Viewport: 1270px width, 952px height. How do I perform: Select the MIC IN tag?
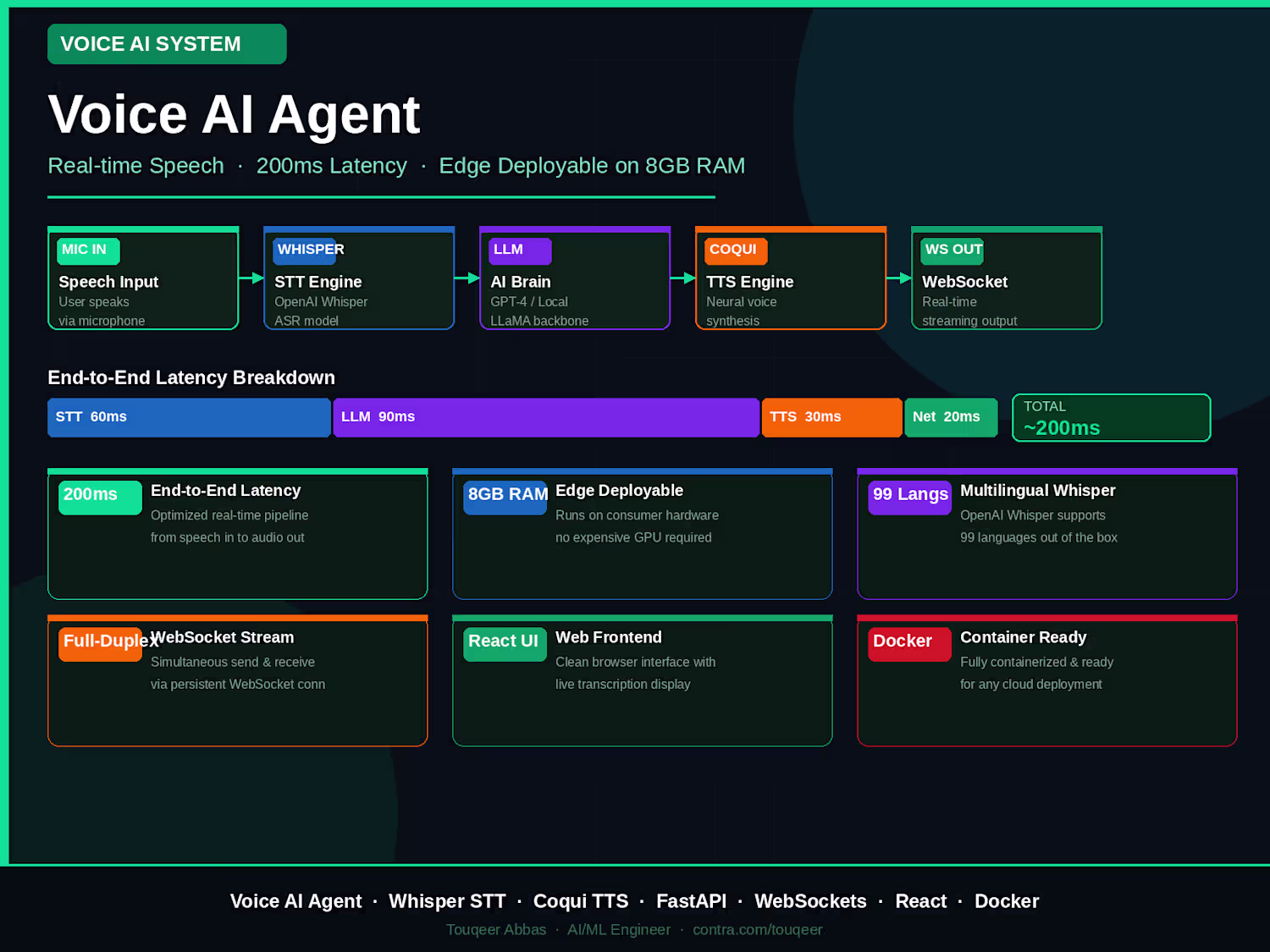click(89, 250)
